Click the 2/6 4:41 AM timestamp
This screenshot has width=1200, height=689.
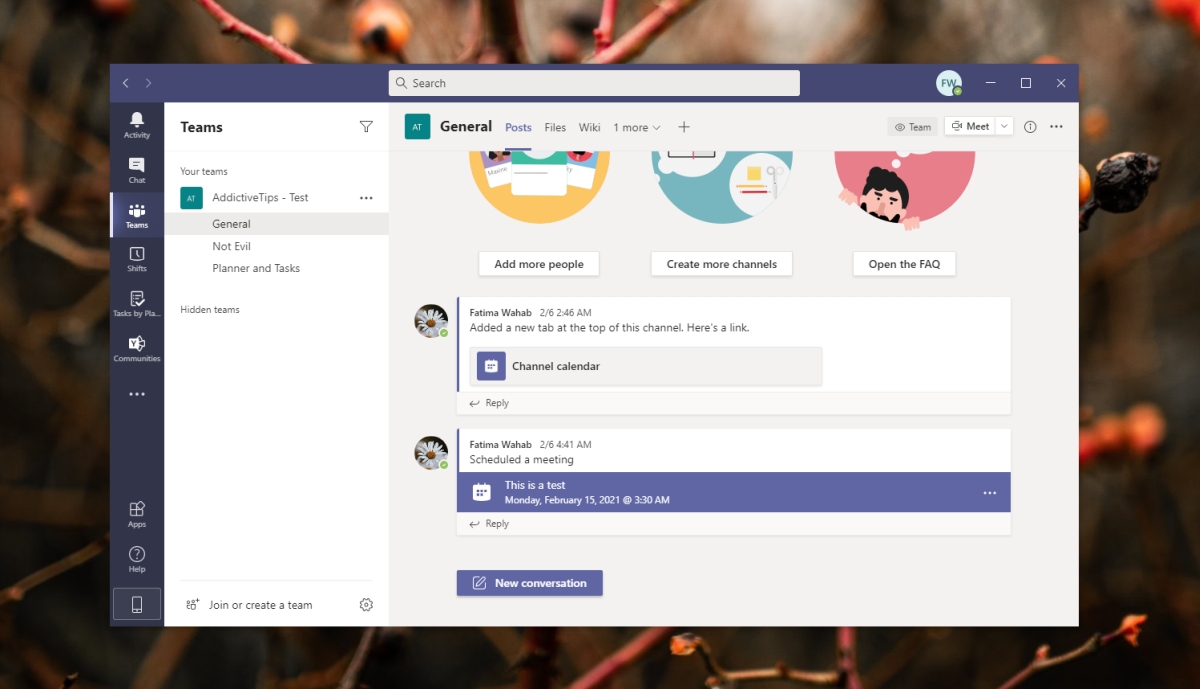[565, 445]
